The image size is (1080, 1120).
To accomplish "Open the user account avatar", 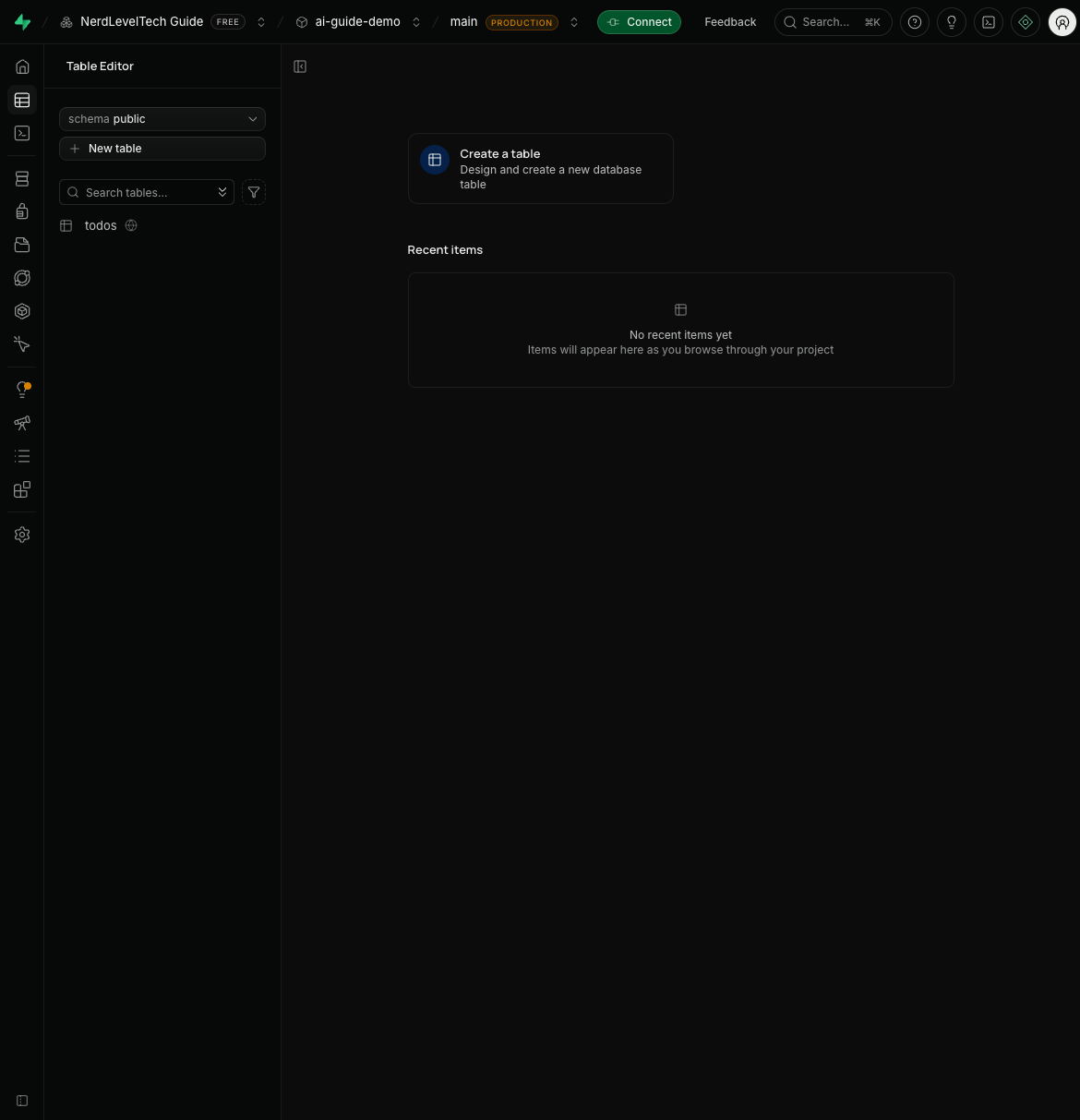I will point(1062,22).
